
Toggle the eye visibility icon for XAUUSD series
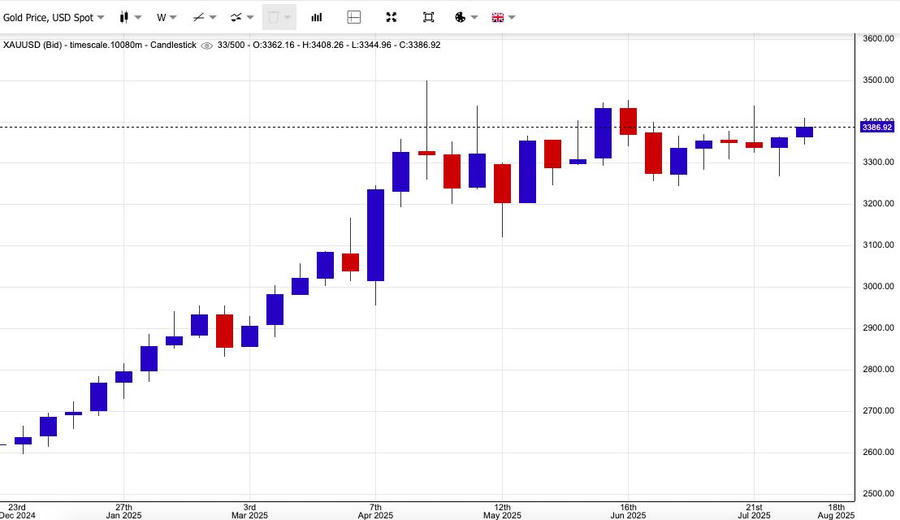[207, 45]
